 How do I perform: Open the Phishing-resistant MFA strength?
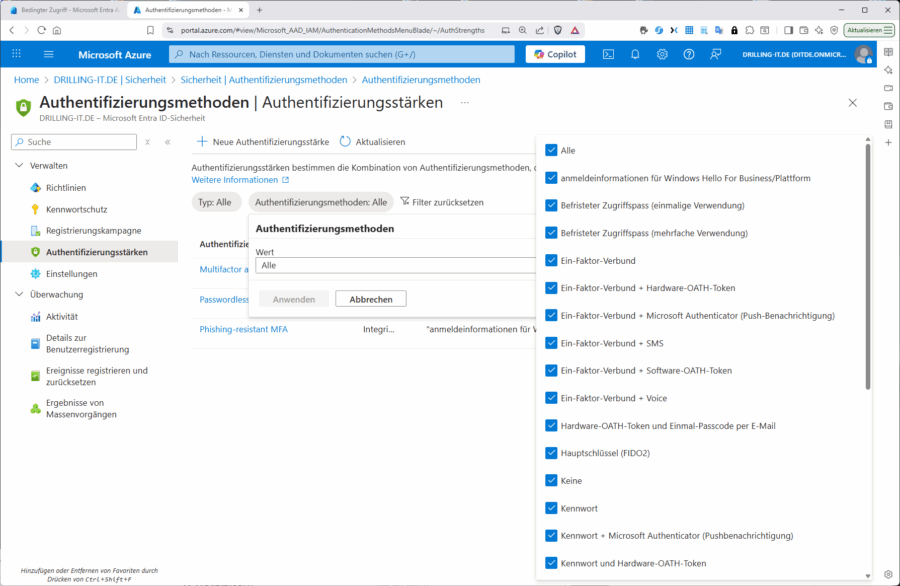pos(243,329)
